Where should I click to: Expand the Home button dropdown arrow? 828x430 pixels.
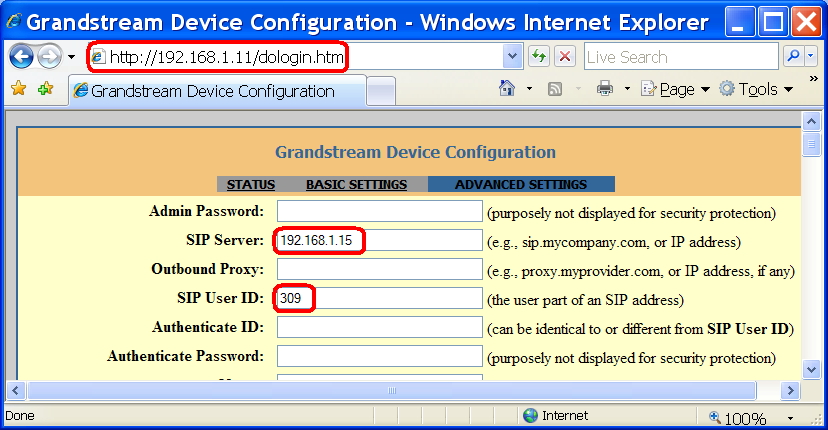tap(529, 89)
